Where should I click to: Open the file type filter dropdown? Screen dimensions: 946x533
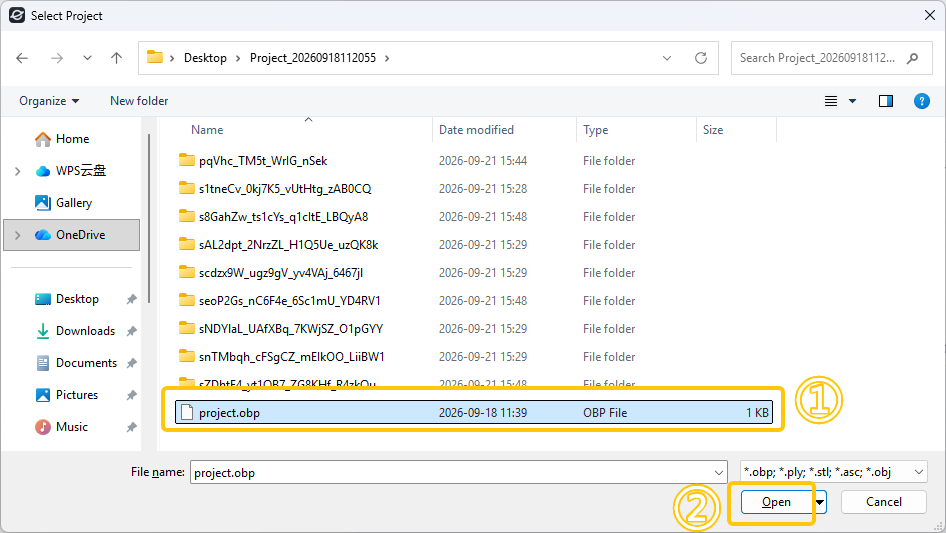coord(834,472)
